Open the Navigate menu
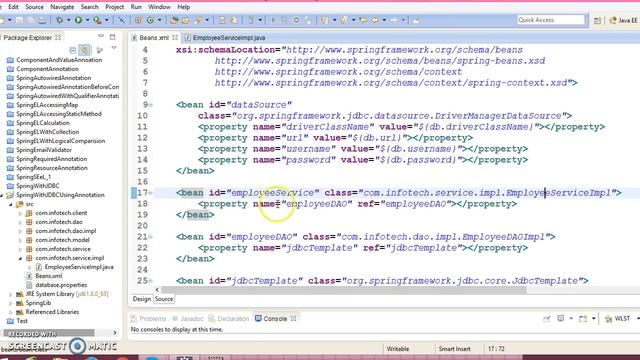This screenshot has width=640, height=360. click(x=62, y=7)
